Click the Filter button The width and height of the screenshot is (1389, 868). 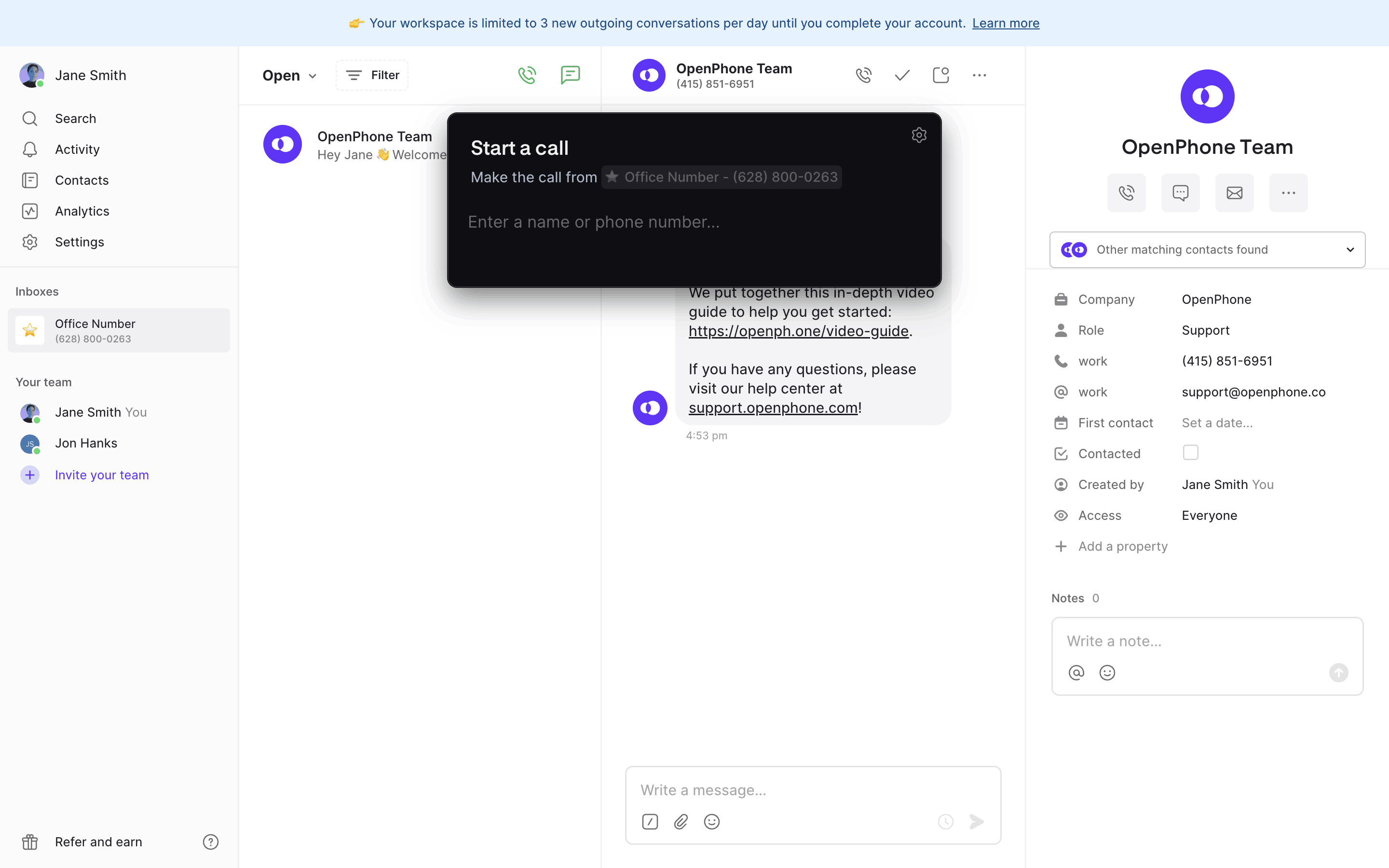tap(372, 75)
